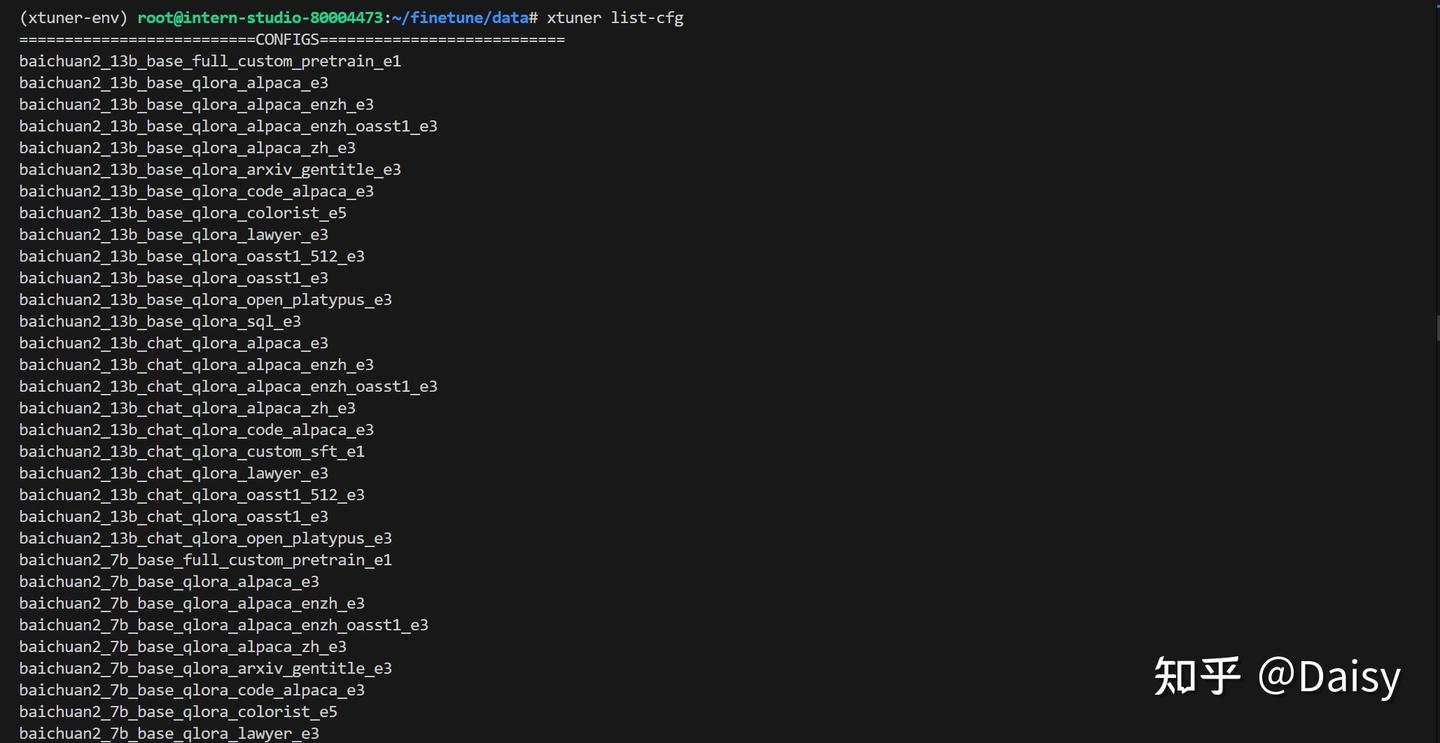This screenshot has width=1440, height=743.
Task: Click baichuan2_7b_base_qlora_alpaca_zh_e3 entry
Action: coord(183,647)
